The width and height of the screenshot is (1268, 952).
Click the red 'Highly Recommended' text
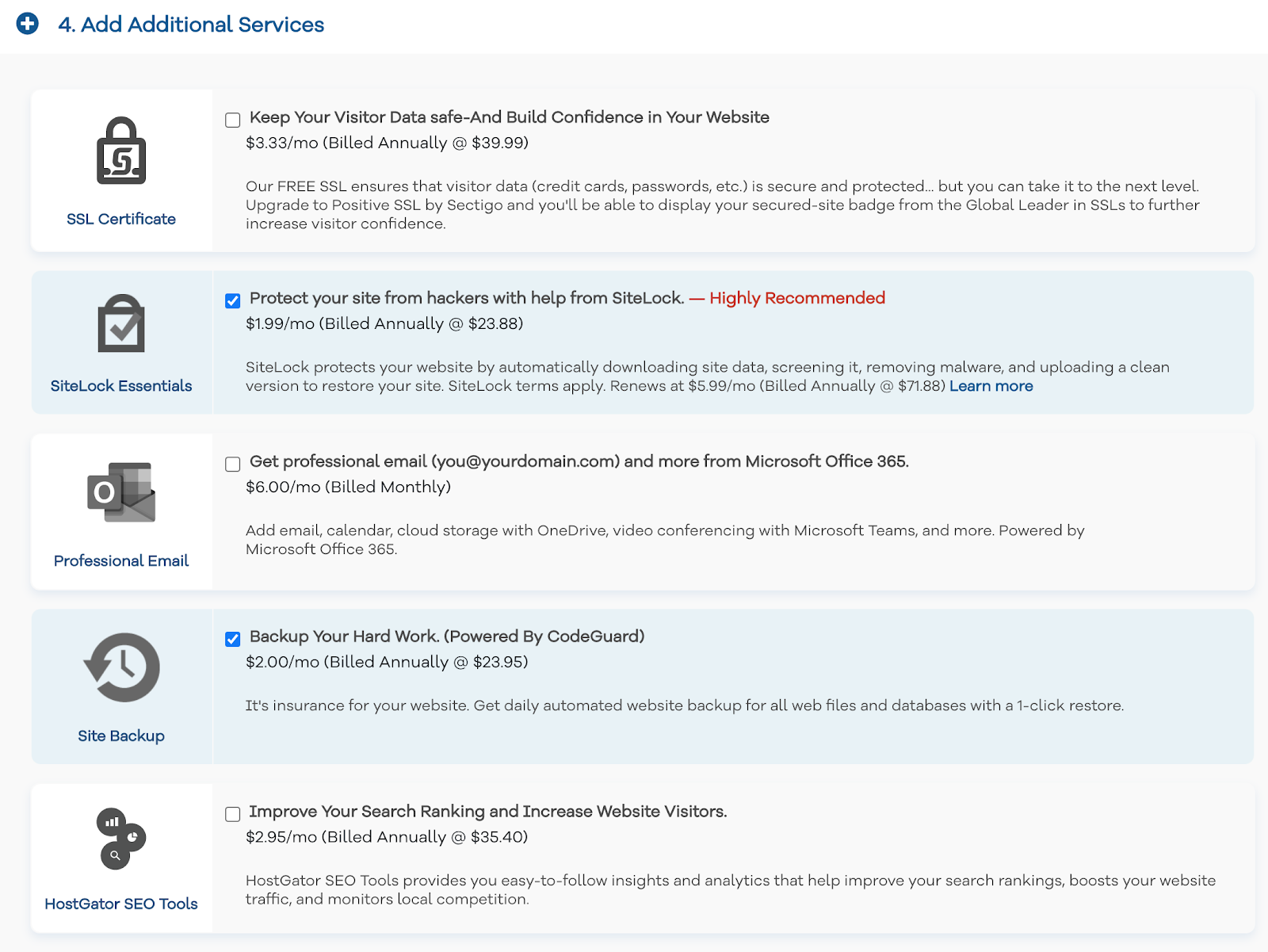797,298
